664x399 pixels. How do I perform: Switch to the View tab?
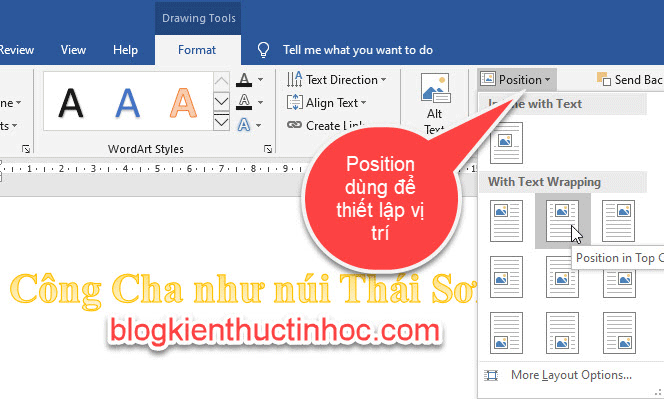[73, 50]
